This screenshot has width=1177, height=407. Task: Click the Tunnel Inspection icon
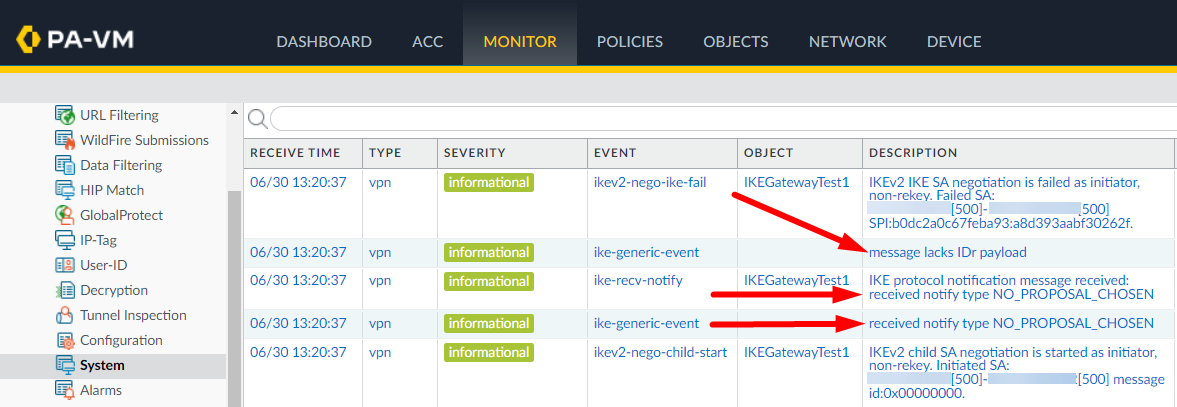pyautogui.click(x=65, y=315)
